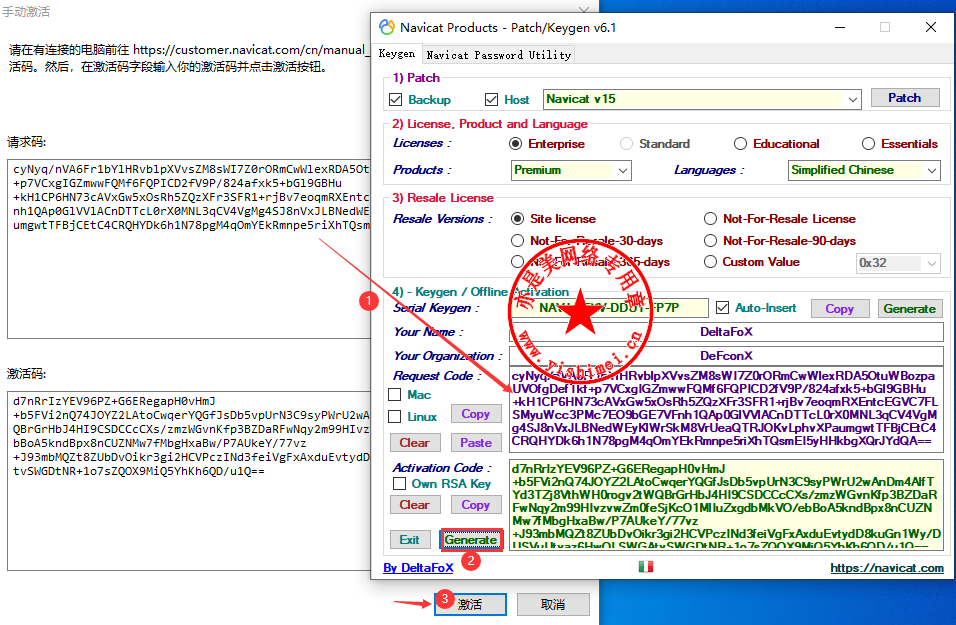Click inside the Request Code text box
The width and height of the screenshot is (956, 625).
coord(726,409)
